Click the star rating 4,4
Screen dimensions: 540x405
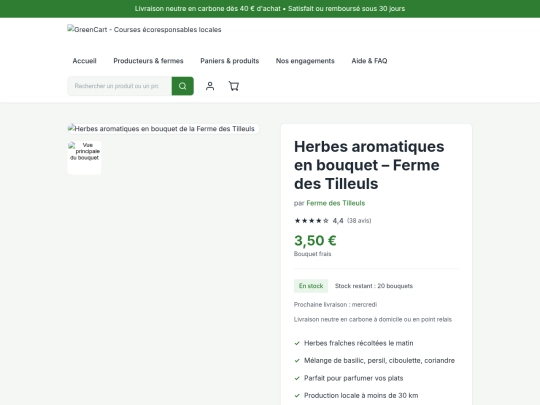tap(319, 221)
